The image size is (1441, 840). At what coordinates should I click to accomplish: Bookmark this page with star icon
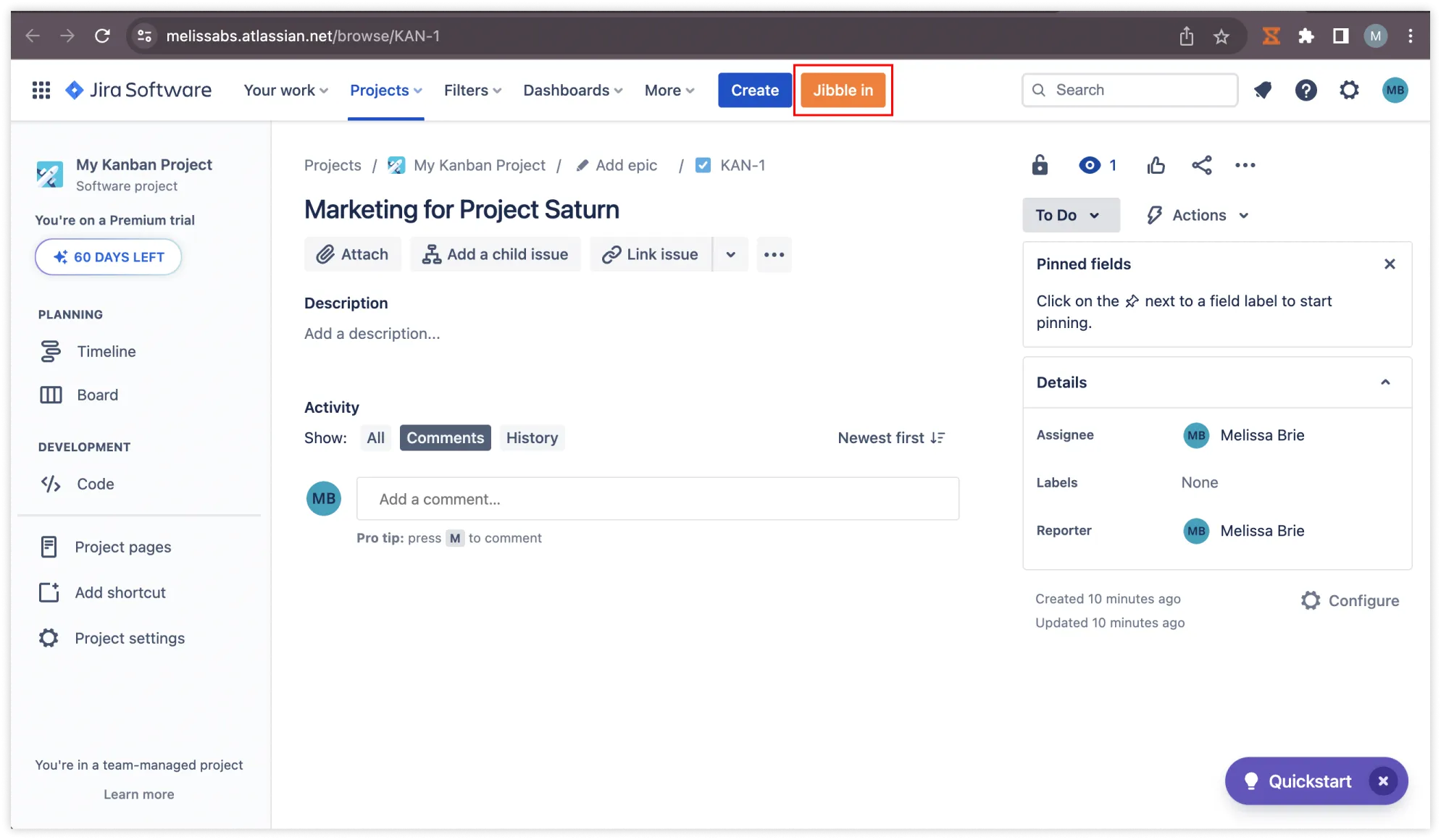point(1221,35)
